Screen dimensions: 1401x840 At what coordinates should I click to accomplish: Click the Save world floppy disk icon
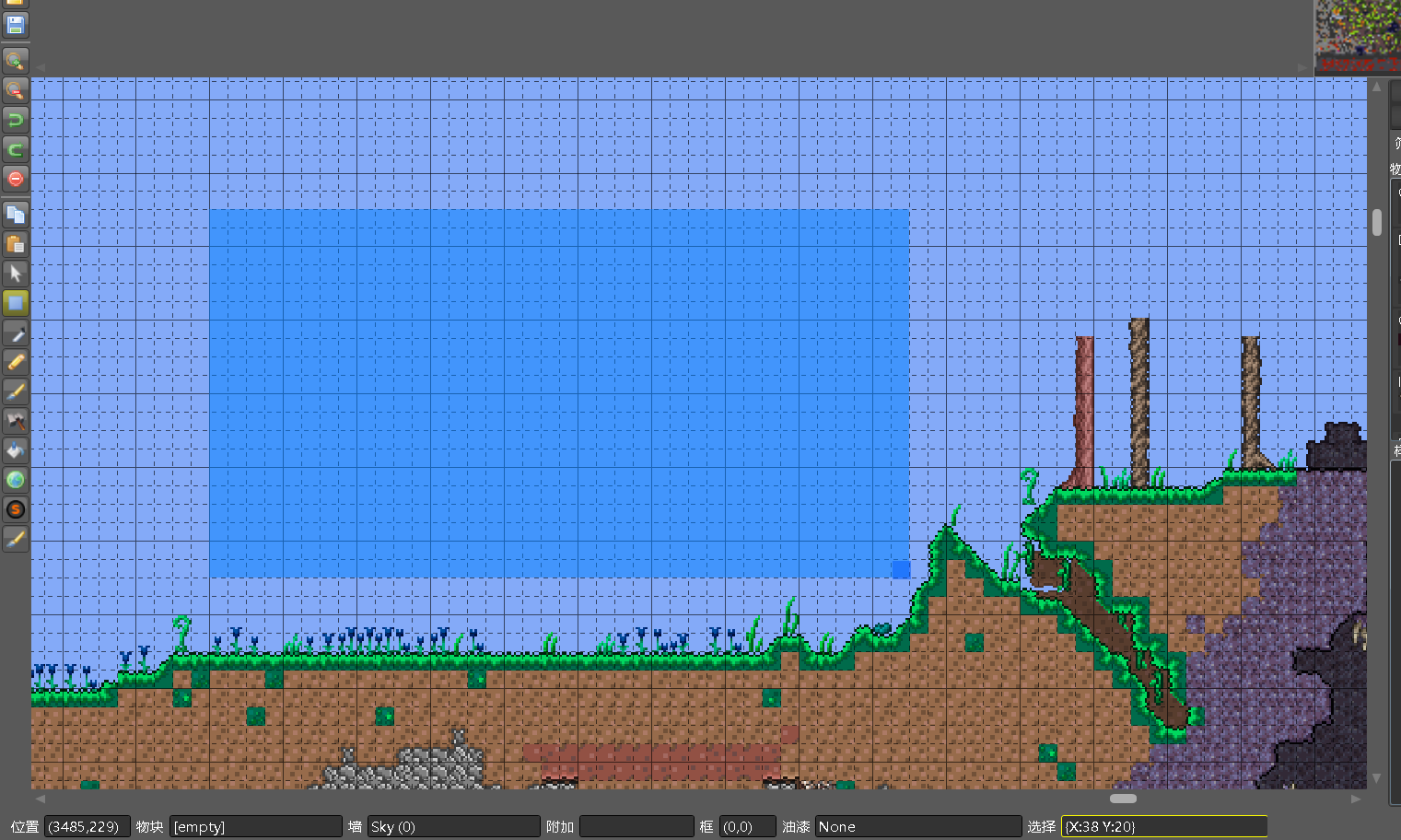click(x=16, y=25)
